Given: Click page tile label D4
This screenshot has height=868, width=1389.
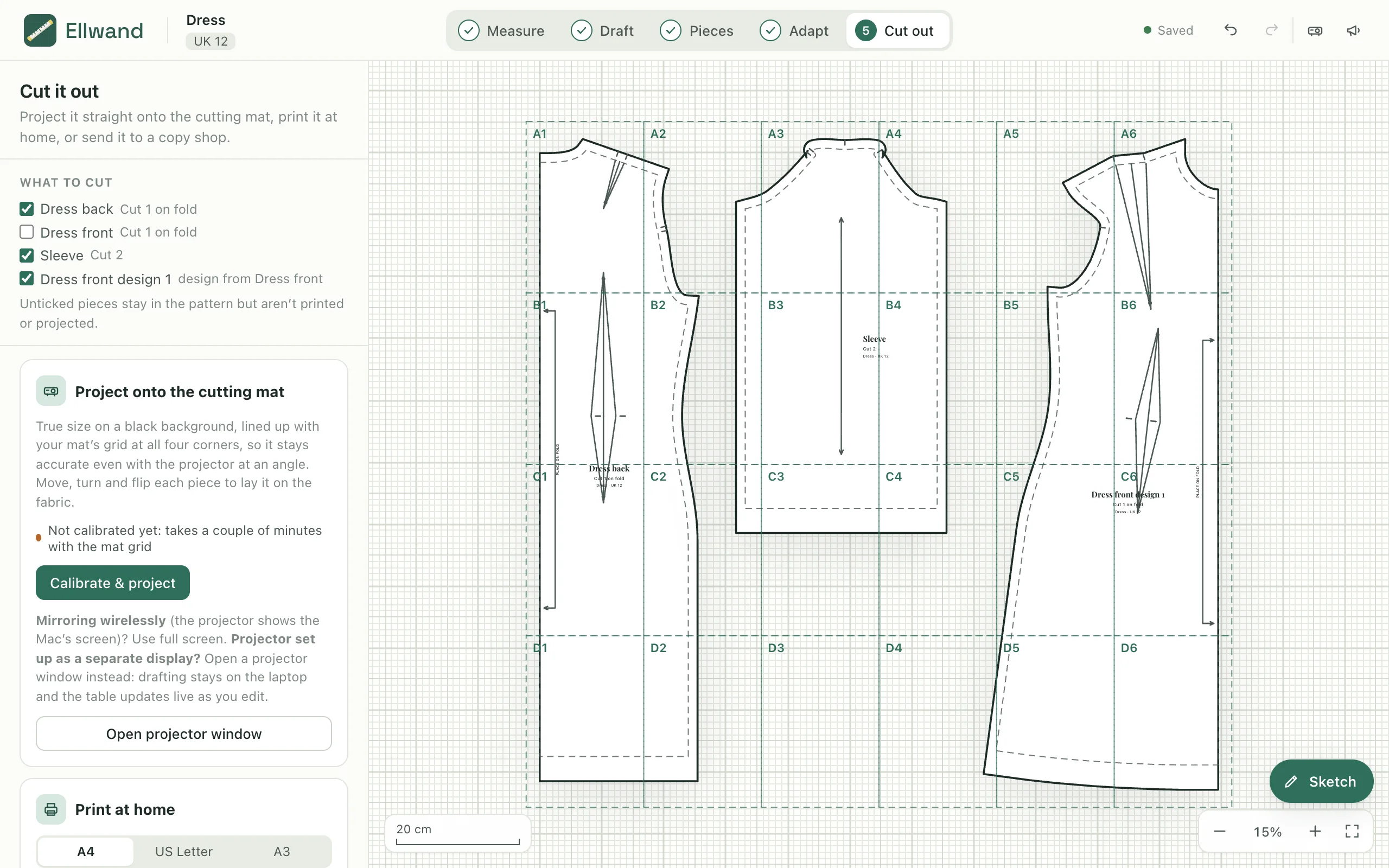Looking at the screenshot, I should pos(894,648).
